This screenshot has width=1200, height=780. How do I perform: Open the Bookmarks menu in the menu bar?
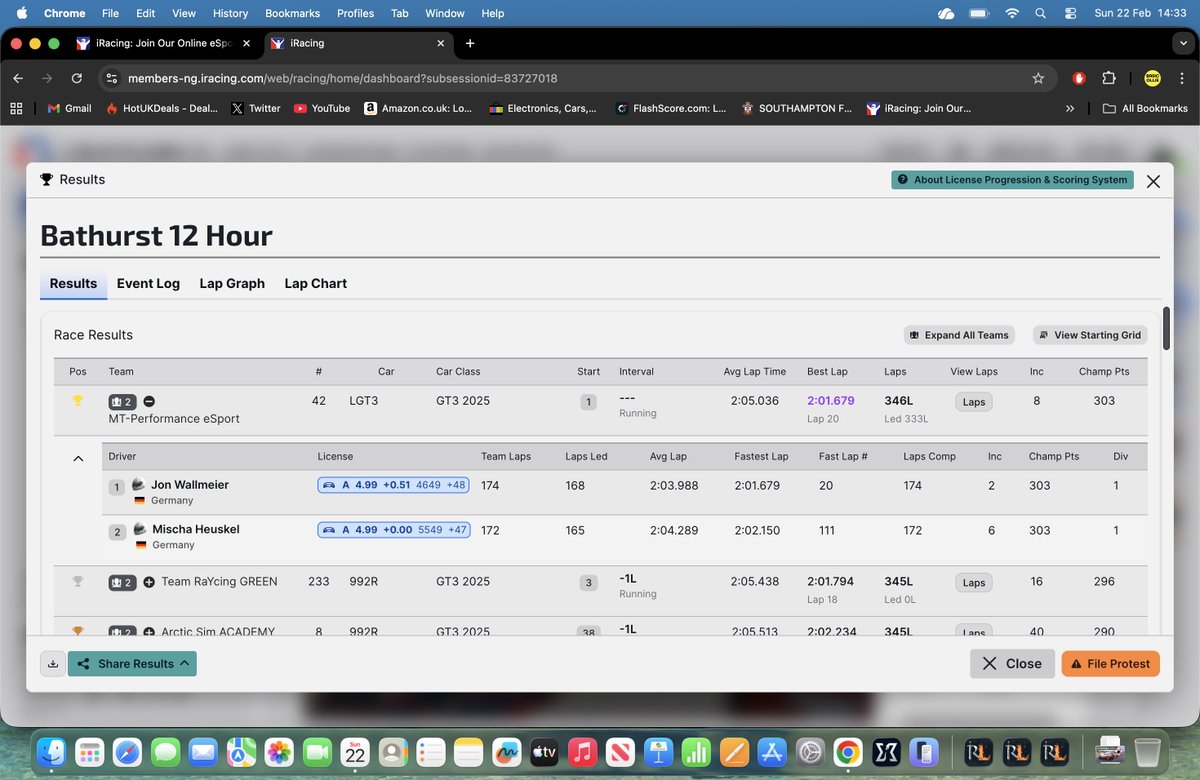294,13
